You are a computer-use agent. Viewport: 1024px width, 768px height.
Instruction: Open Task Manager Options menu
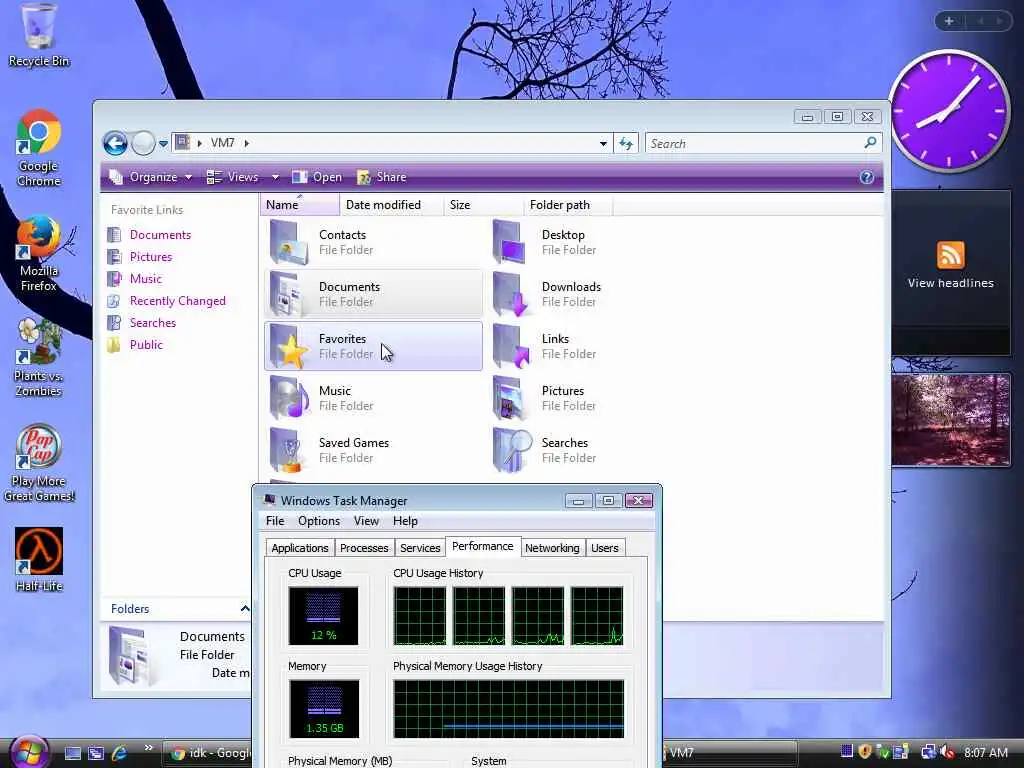pyautogui.click(x=319, y=521)
